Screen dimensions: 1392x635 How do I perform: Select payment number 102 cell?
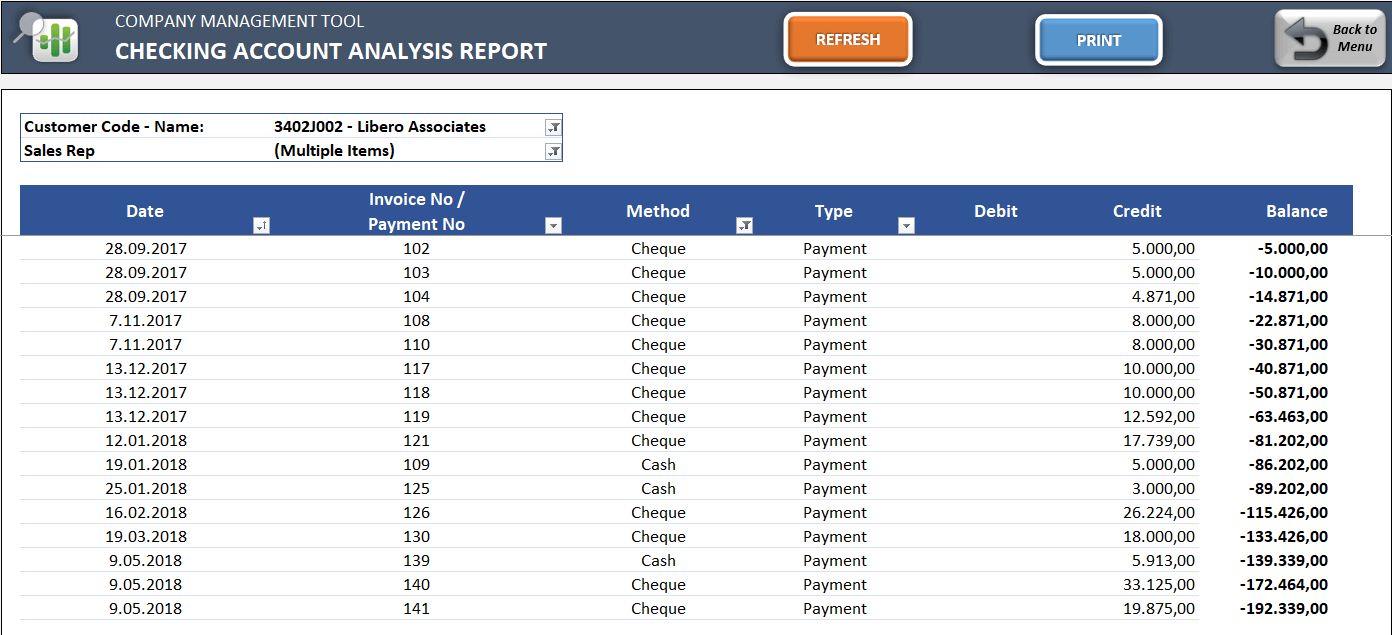tap(416, 249)
